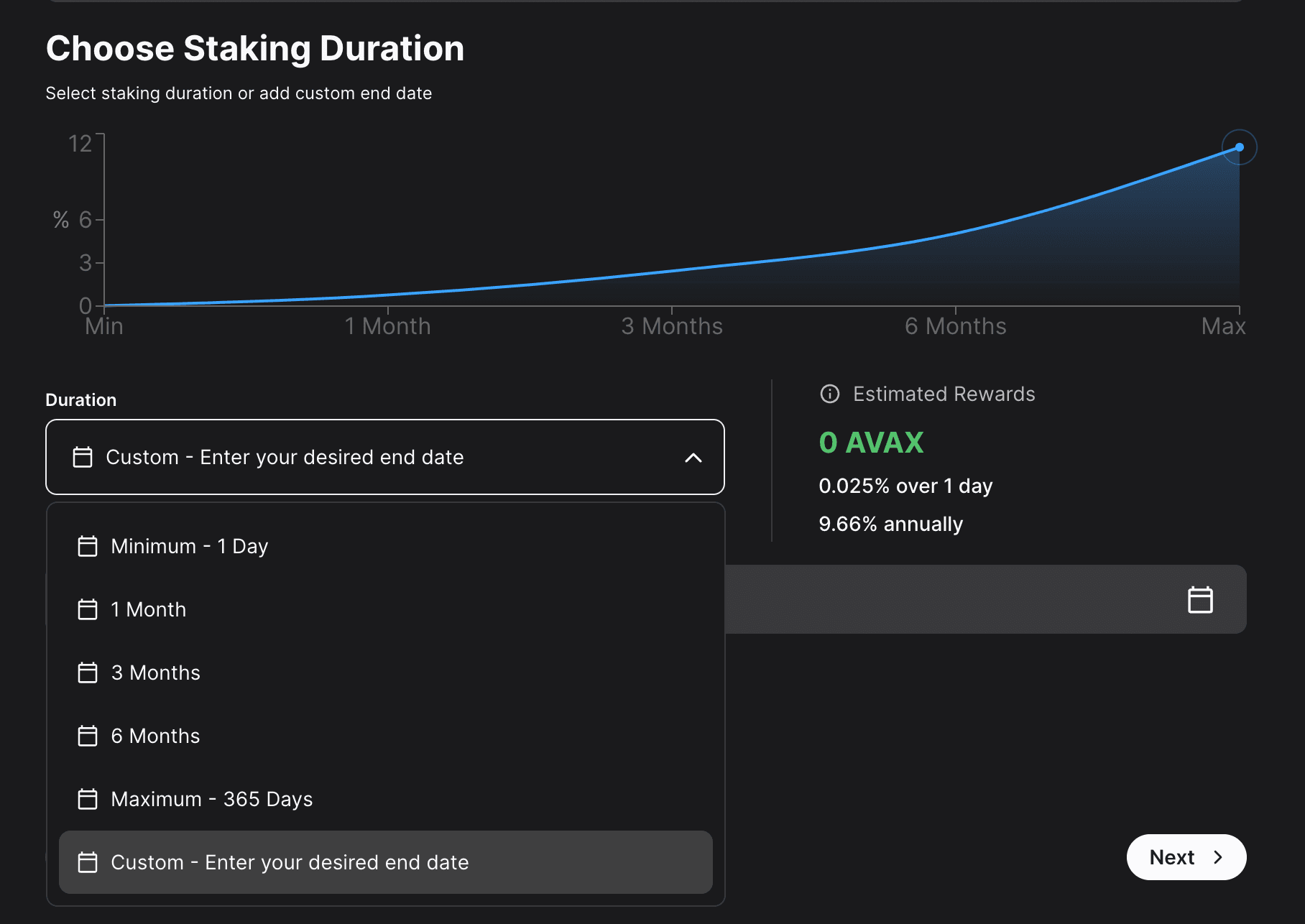The width and height of the screenshot is (1305, 924).
Task: Open the calendar picker in date field
Action: (1199, 599)
